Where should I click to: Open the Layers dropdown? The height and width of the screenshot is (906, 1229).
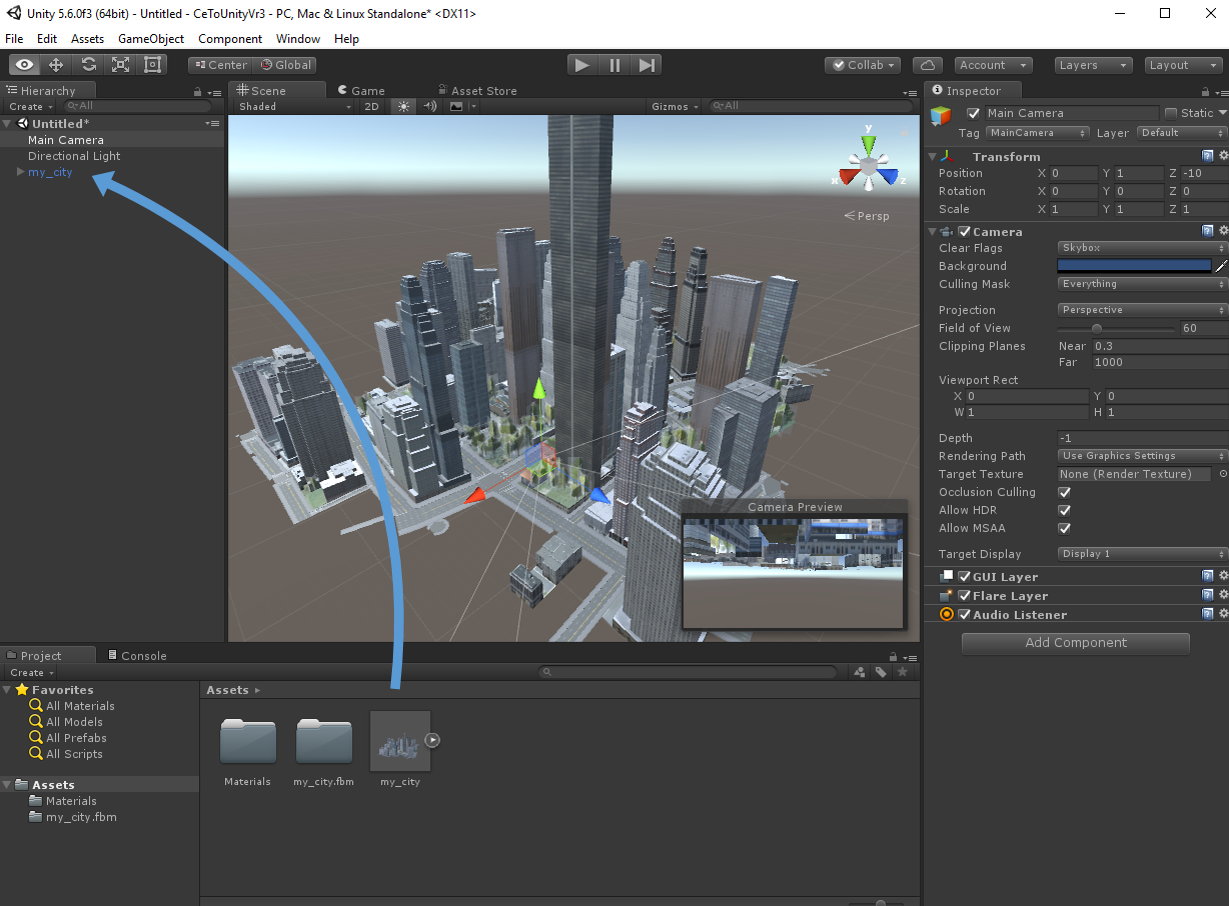click(1093, 65)
